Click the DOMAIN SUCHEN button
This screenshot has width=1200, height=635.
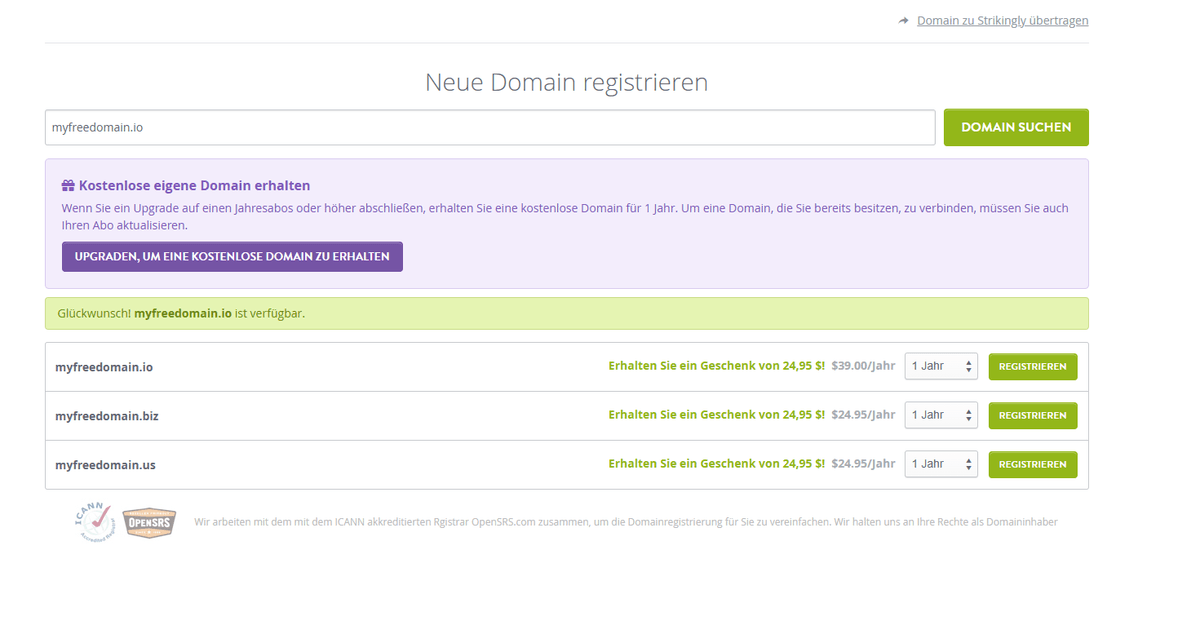click(x=1016, y=127)
